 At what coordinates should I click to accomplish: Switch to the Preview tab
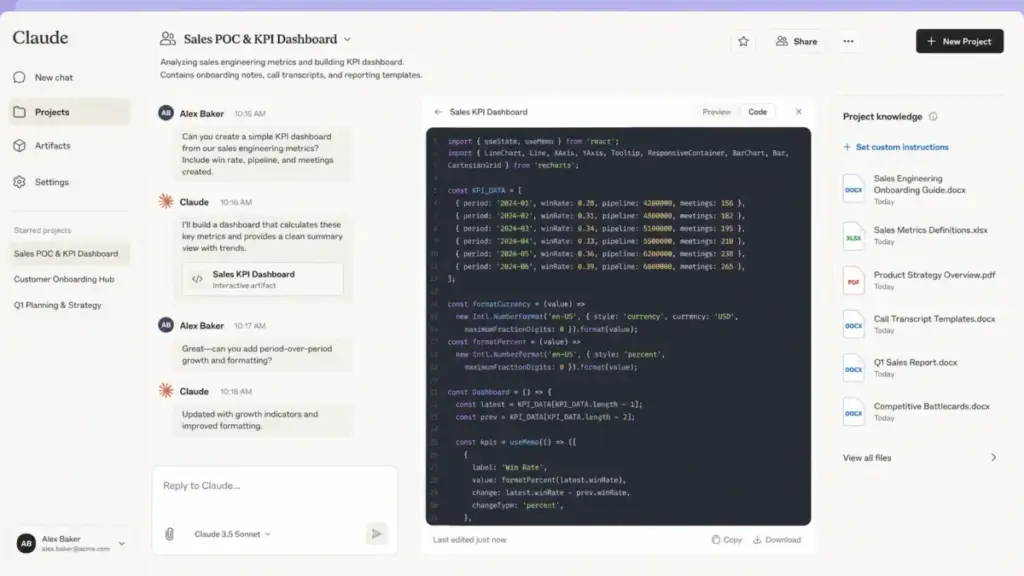[716, 112]
